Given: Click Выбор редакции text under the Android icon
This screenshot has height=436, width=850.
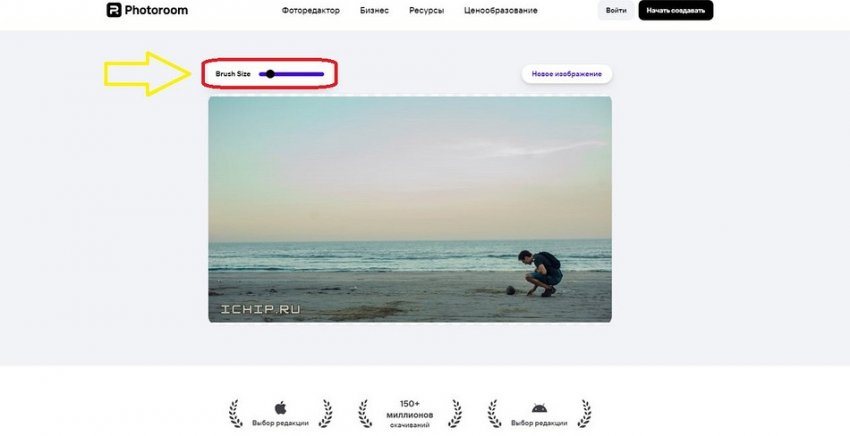Looking at the screenshot, I should [539, 423].
